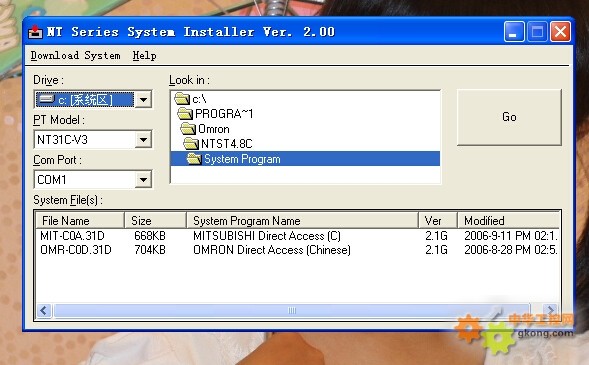This screenshot has height=365, width=589.
Task: Sort by System Program Name column
Action: pyautogui.click(x=302, y=220)
